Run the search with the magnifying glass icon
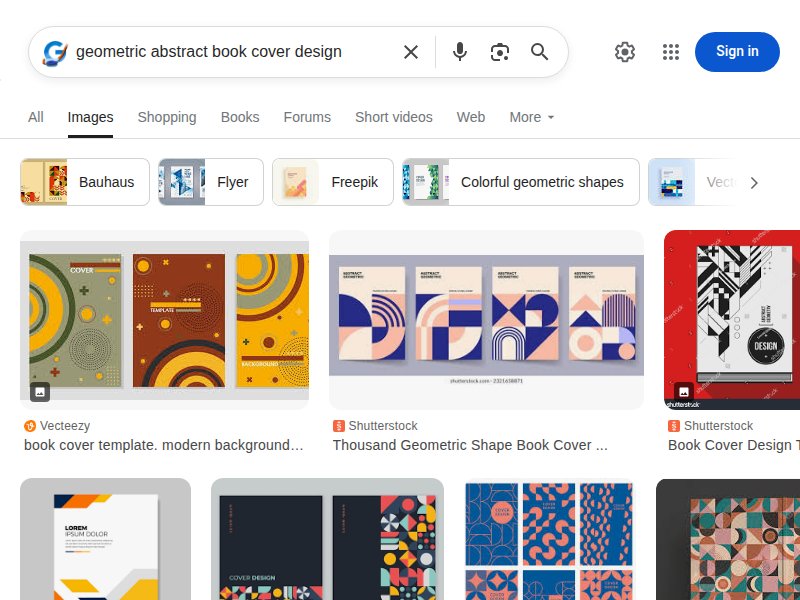This screenshot has height=600, width=800. pyautogui.click(x=540, y=52)
